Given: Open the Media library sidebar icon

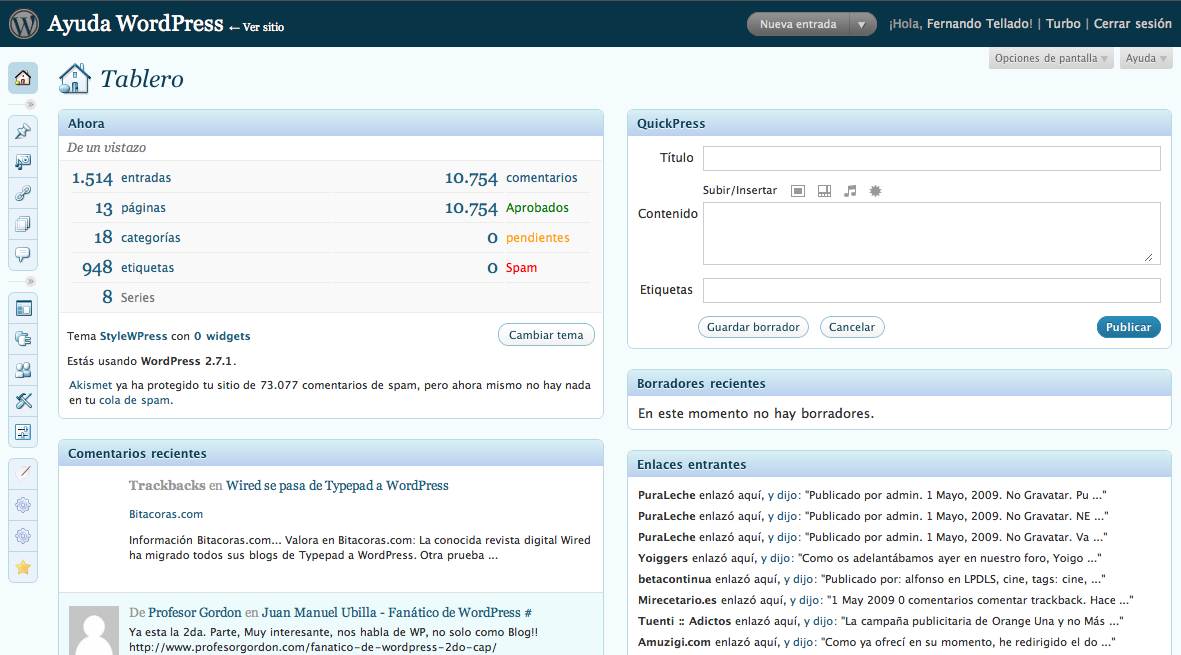Looking at the screenshot, I should coord(23,162).
